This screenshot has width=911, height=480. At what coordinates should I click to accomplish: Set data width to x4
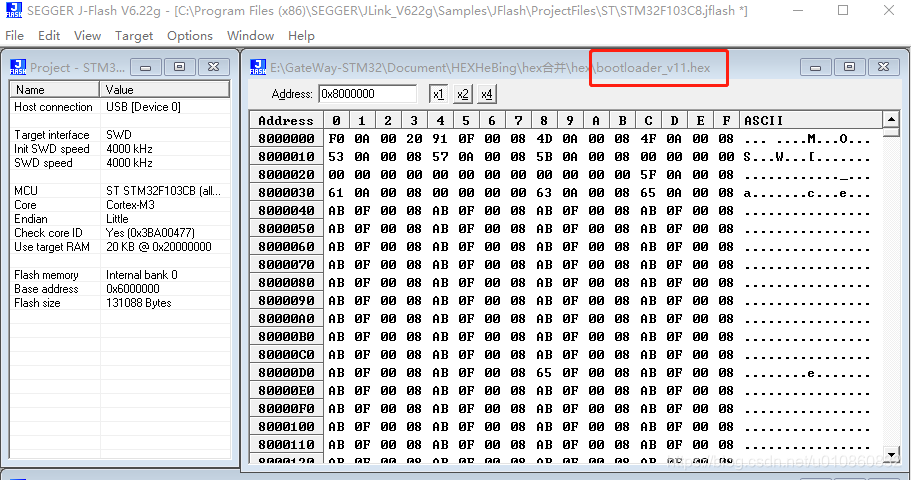486,94
